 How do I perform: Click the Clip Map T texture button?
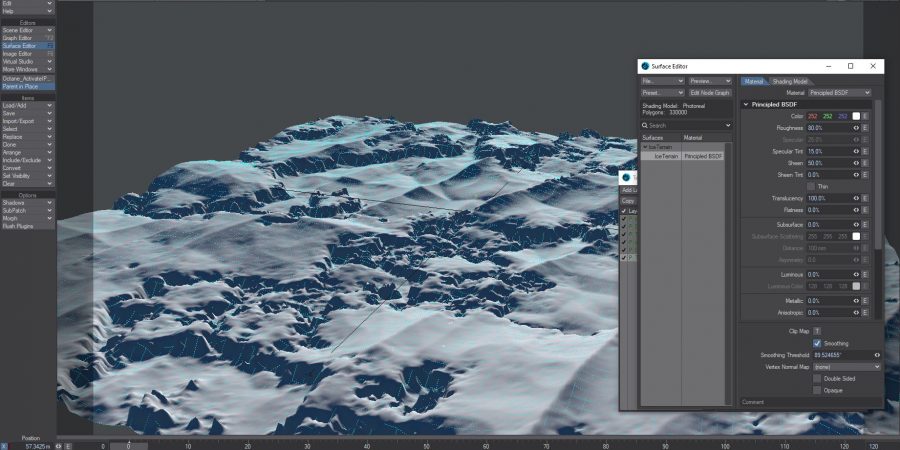(817, 330)
